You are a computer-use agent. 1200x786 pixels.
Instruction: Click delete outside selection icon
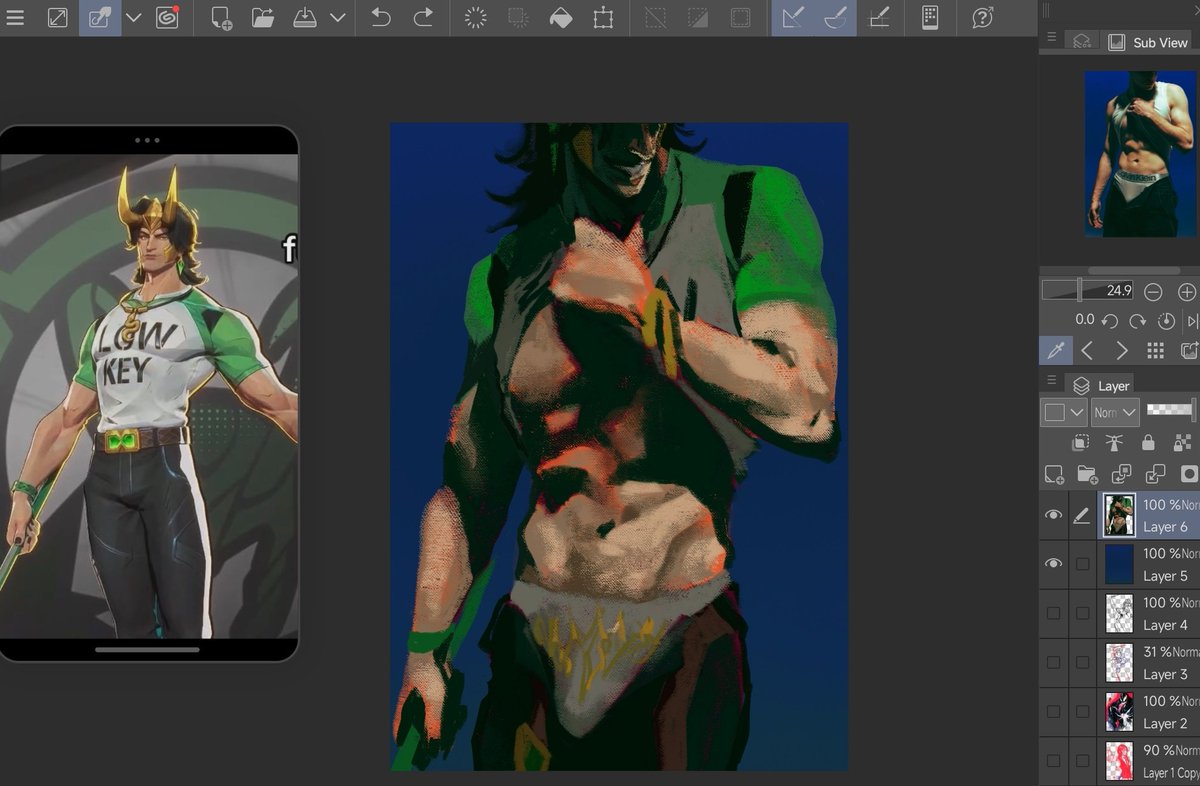pyautogui.click(x=518, y=17)
